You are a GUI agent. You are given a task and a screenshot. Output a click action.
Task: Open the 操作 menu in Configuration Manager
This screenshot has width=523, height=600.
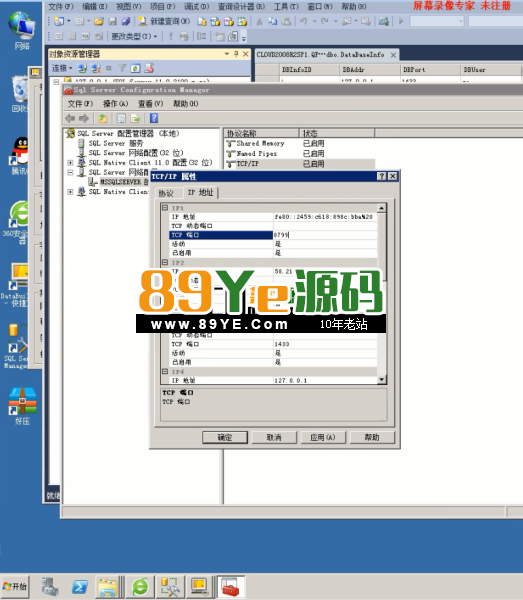coord(115,104)
